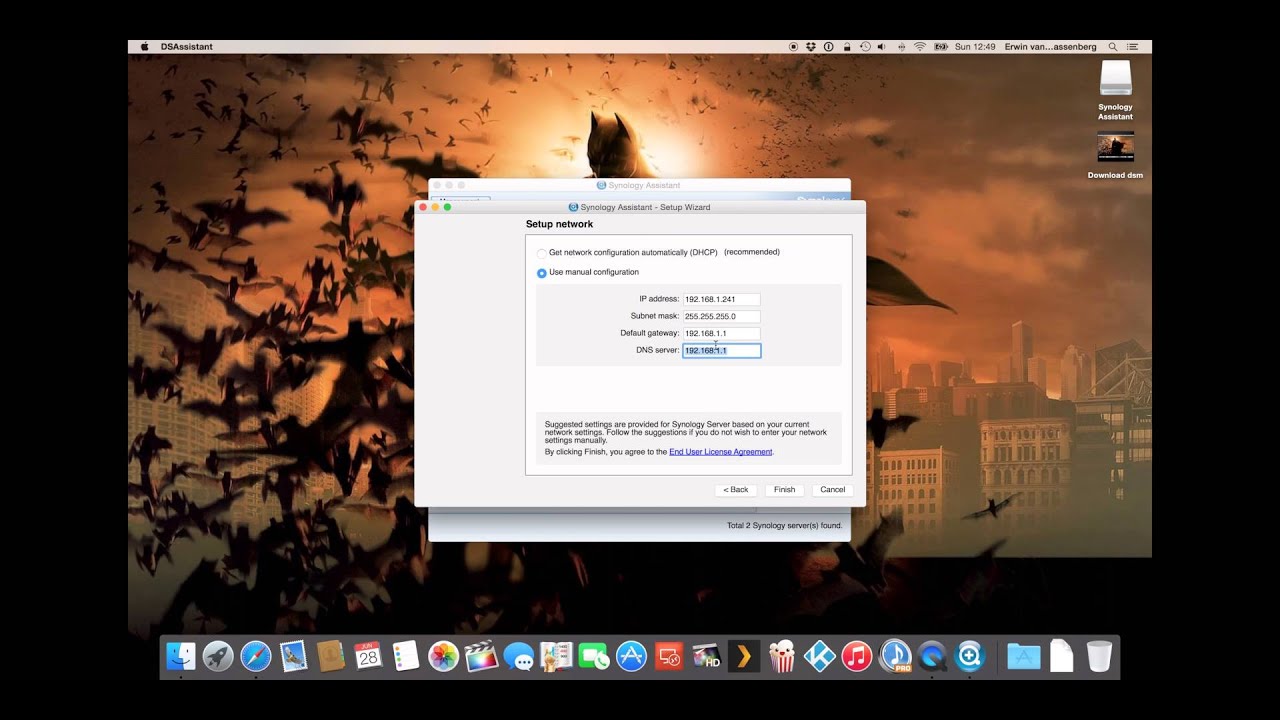Open user menu Erwin van...assenberg
The width and height of the screenshot is (1280, 720).
(1050, 46)
